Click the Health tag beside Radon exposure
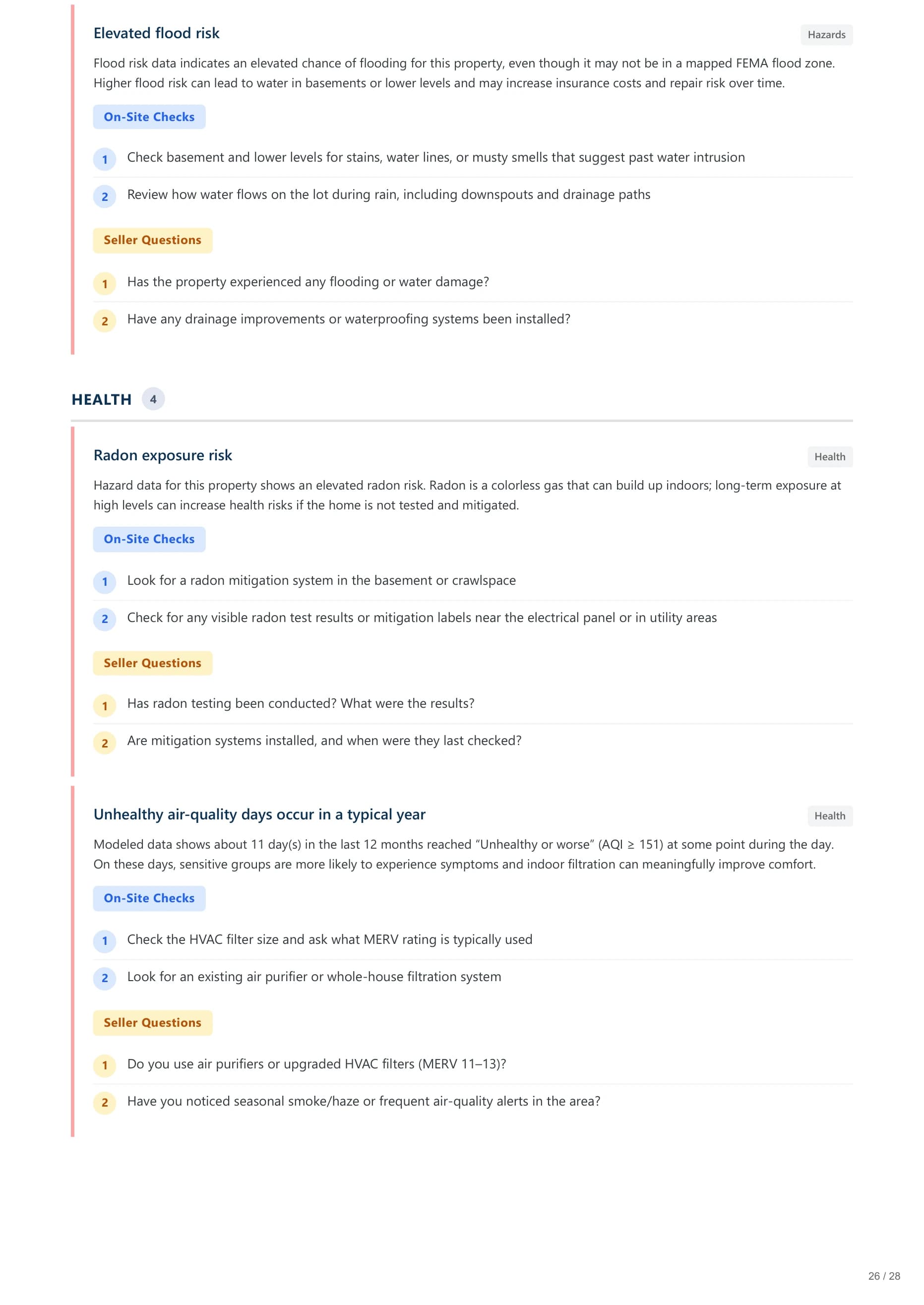 point(830,457)
